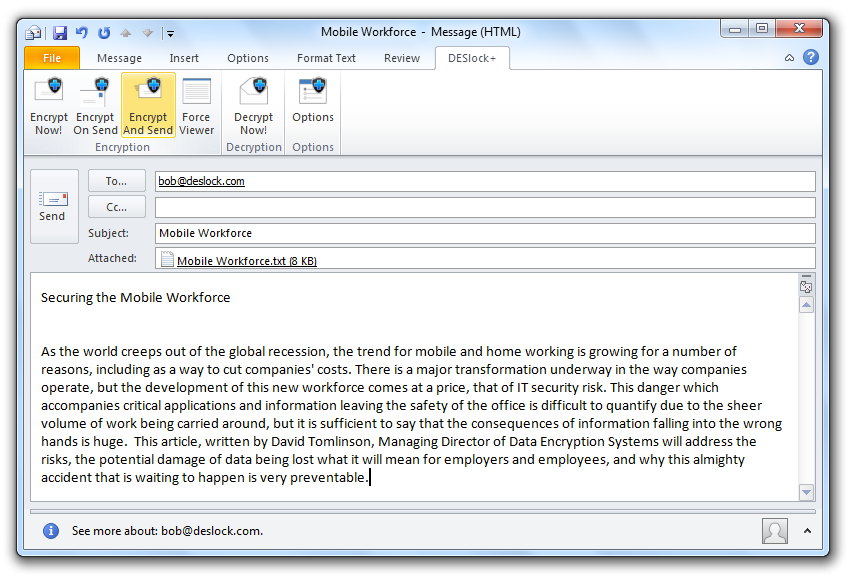Maximize the message window
Viewport: 847px width, 575px height.
pos(762,28)
